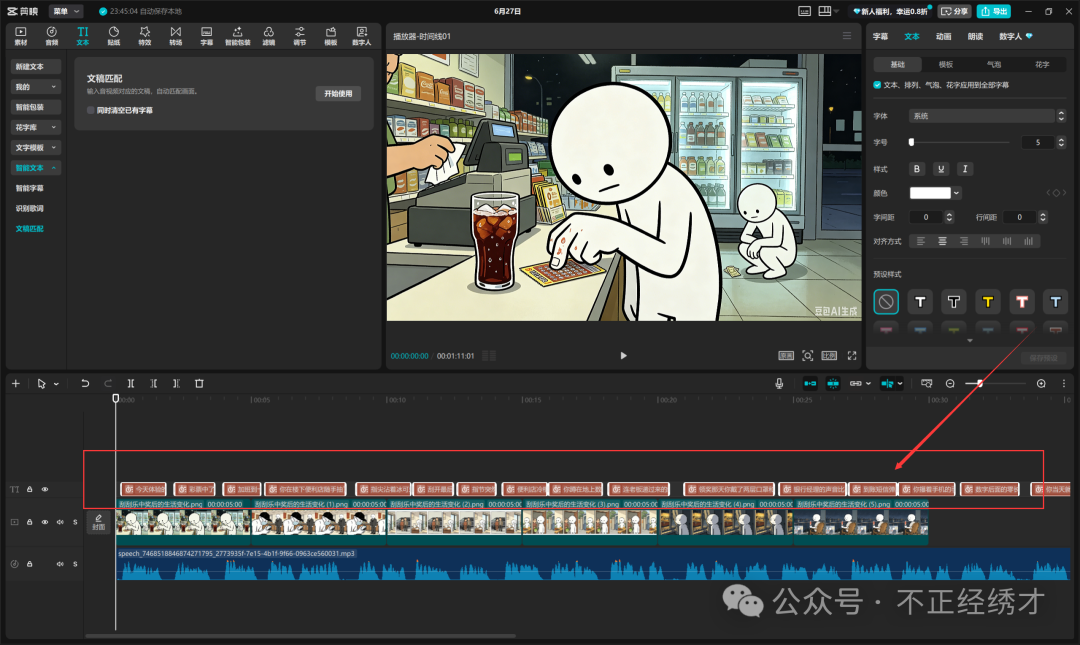1080x645 pixels.
Task: Click the 字号 font size slider
Action: 960,142
